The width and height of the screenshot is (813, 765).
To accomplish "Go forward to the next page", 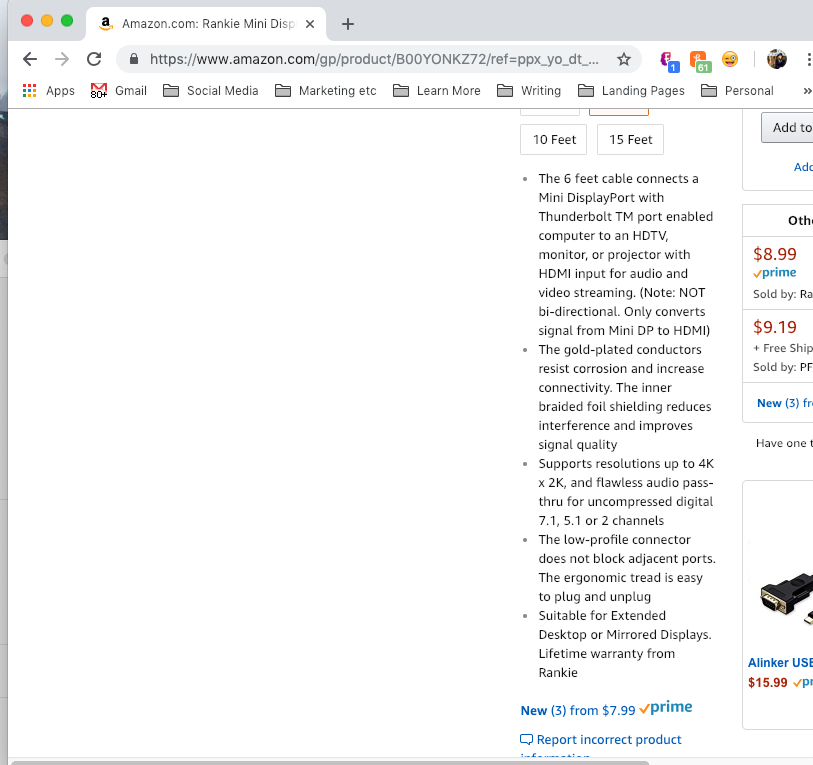I will click(x=62, y=59).
